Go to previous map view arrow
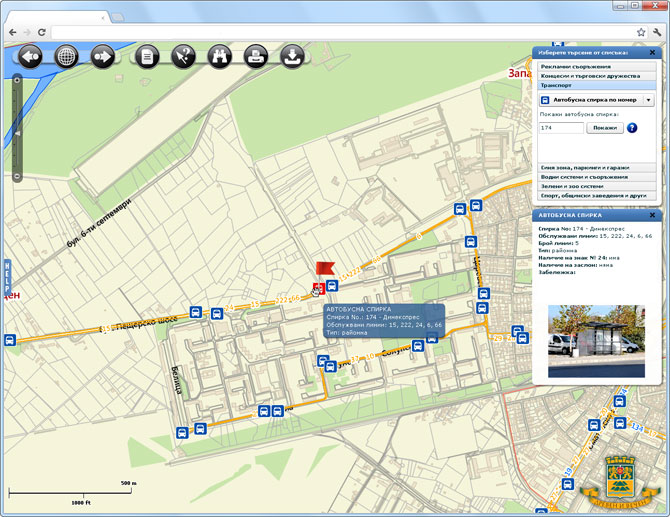 tap(30, 56)
